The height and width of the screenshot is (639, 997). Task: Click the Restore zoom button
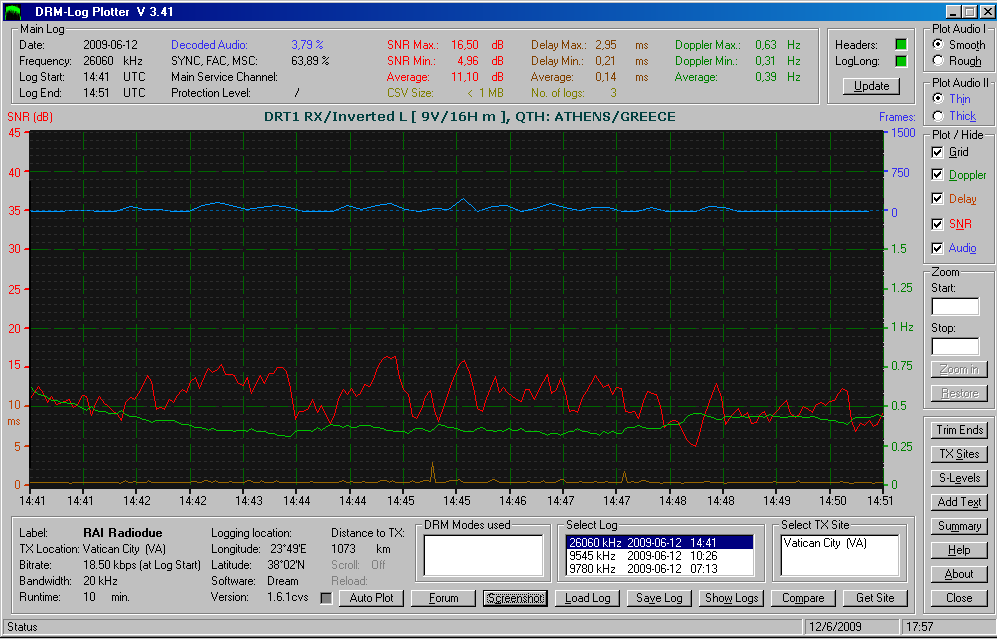pos(959,393)
